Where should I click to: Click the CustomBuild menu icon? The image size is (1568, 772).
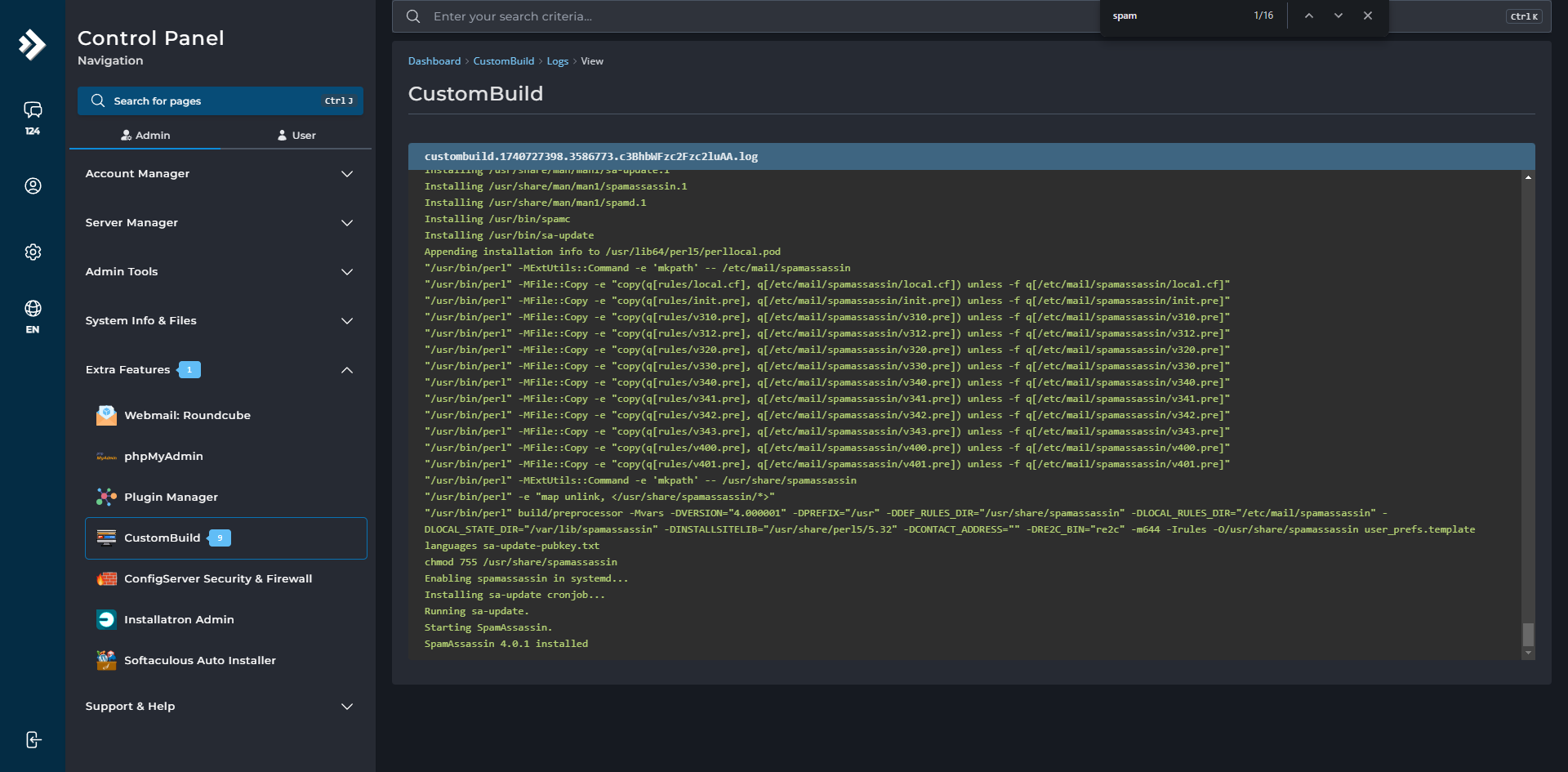tap(106, 538)
